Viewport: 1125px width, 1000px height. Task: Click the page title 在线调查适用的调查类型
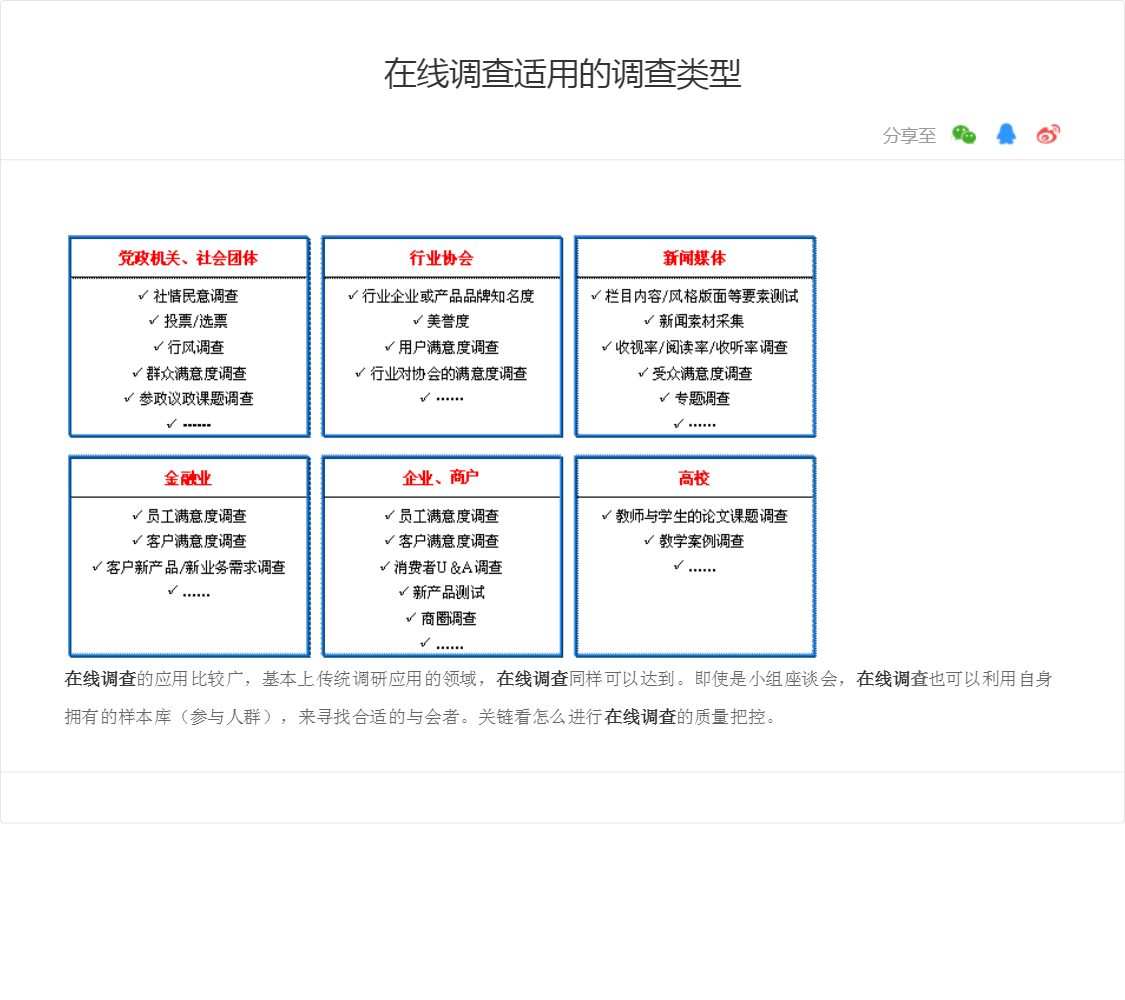[x=562, y=73]
